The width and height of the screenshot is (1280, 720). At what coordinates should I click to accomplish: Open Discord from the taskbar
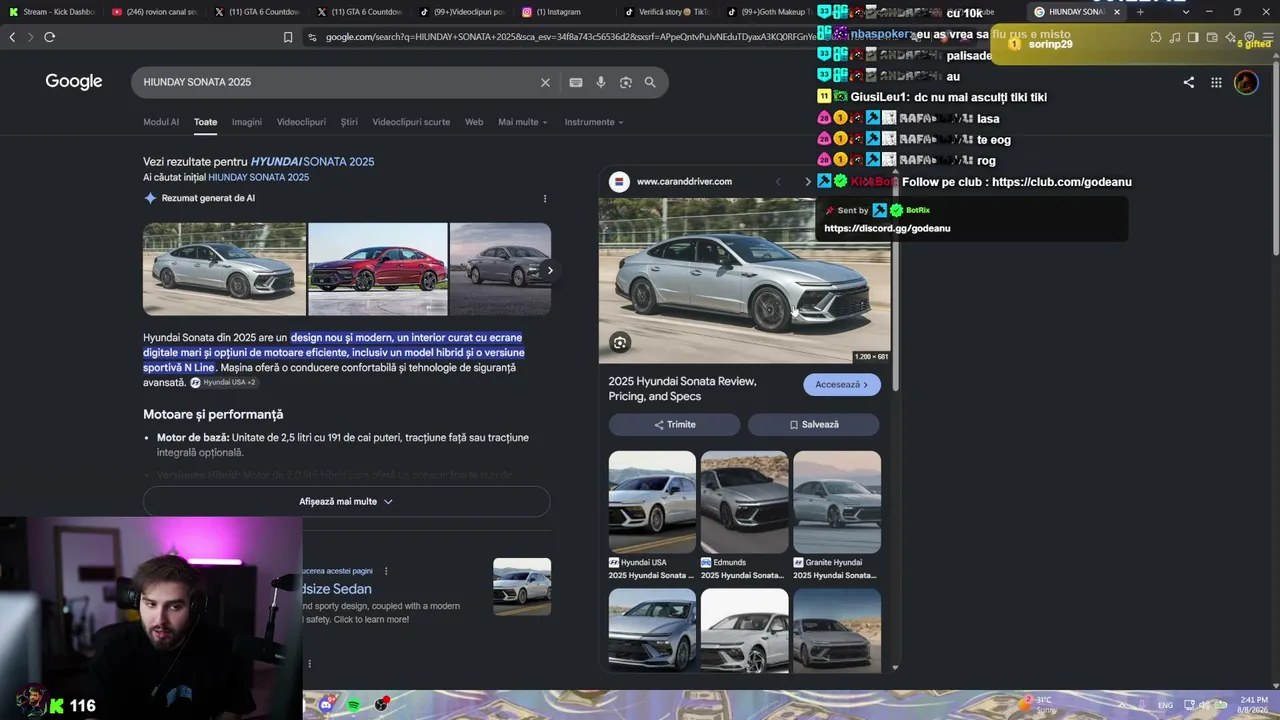326,705
